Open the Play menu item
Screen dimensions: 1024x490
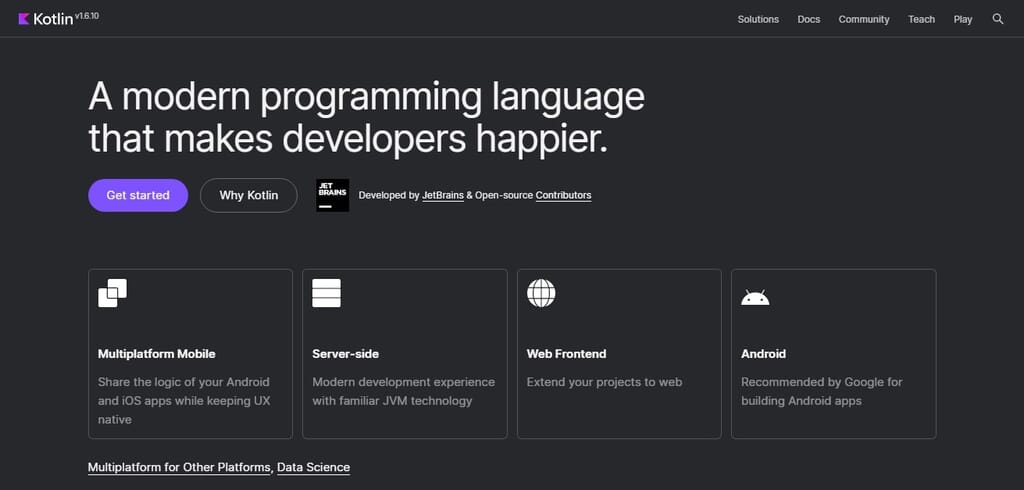(x=963, y=20)
